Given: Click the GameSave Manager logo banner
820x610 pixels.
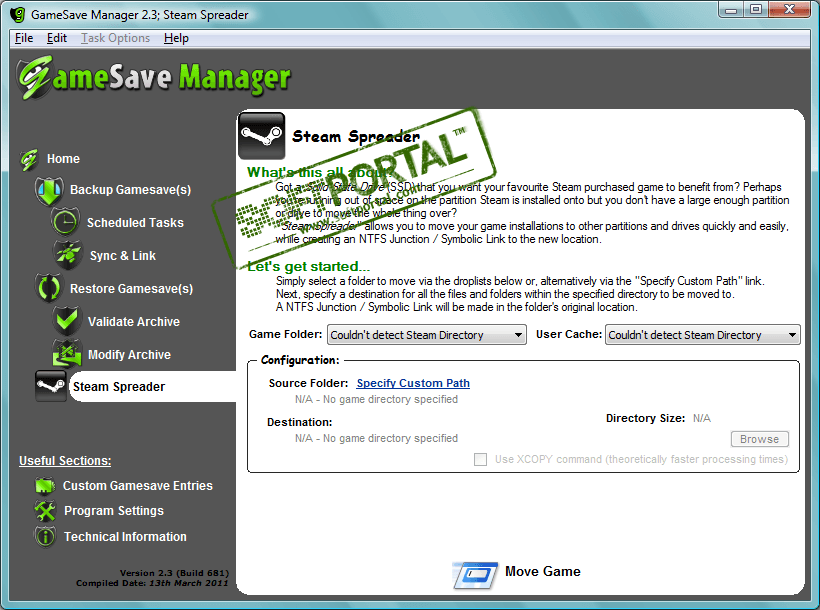Looking at the screenshot, I should click(x=153, y=78).
